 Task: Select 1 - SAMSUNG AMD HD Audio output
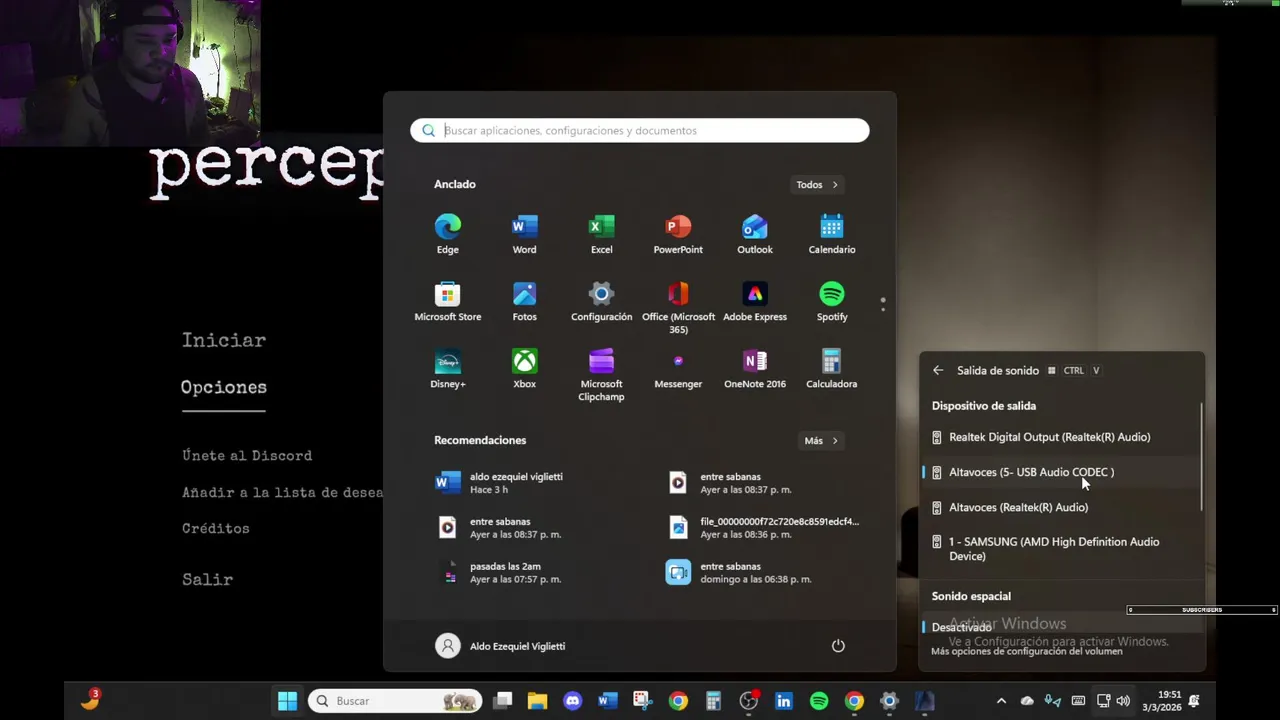[x=1060, y=549]
